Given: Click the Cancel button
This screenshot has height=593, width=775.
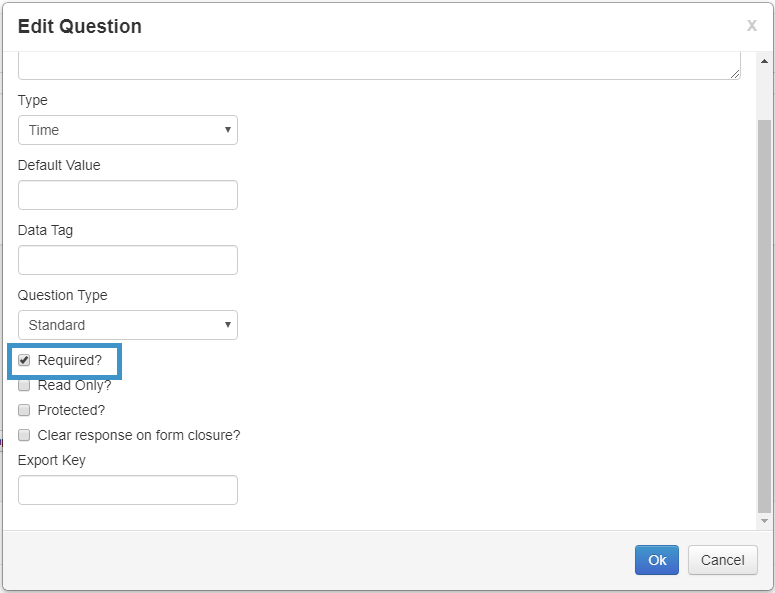Looking at the screenshot, I should coord(722,560).
